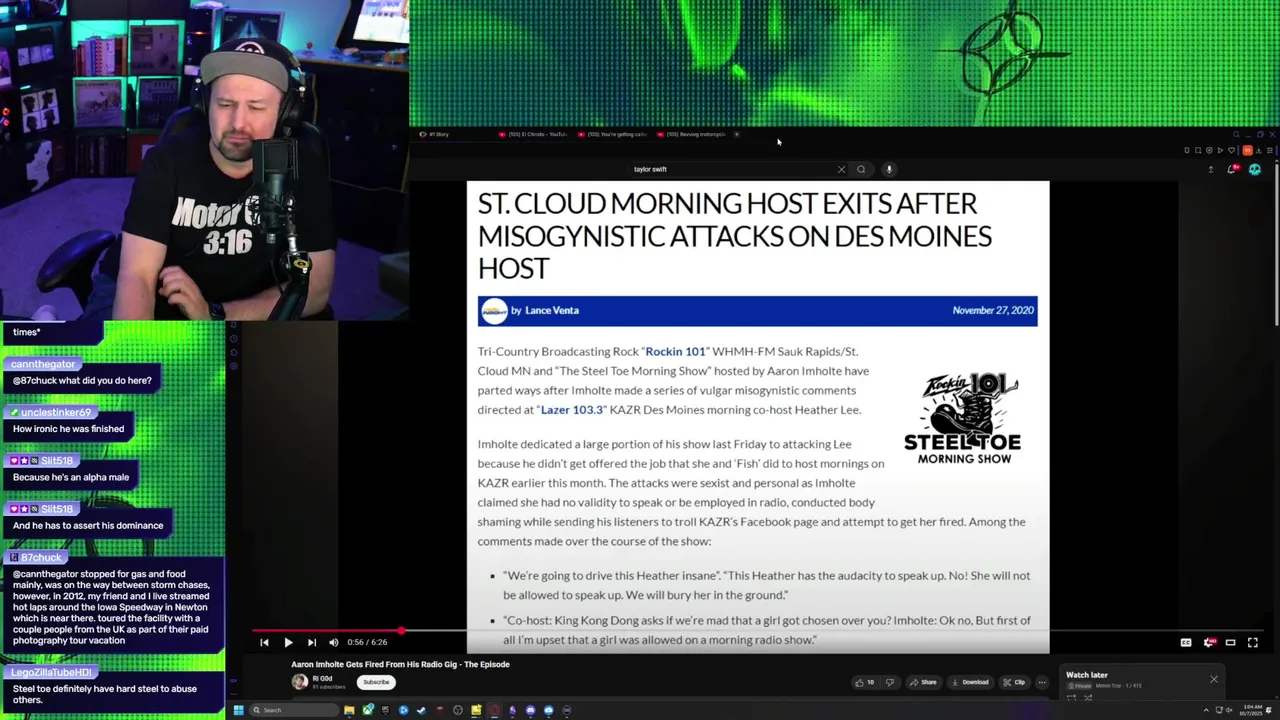This screenshot has width=1280, height=720.
Task: Subscribe to the Ri G0d channel
Action: [376, 682]
